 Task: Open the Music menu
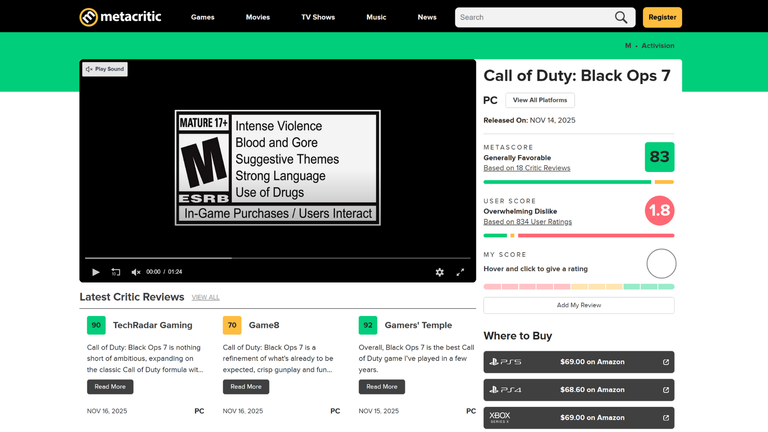[x=376, y=17]
